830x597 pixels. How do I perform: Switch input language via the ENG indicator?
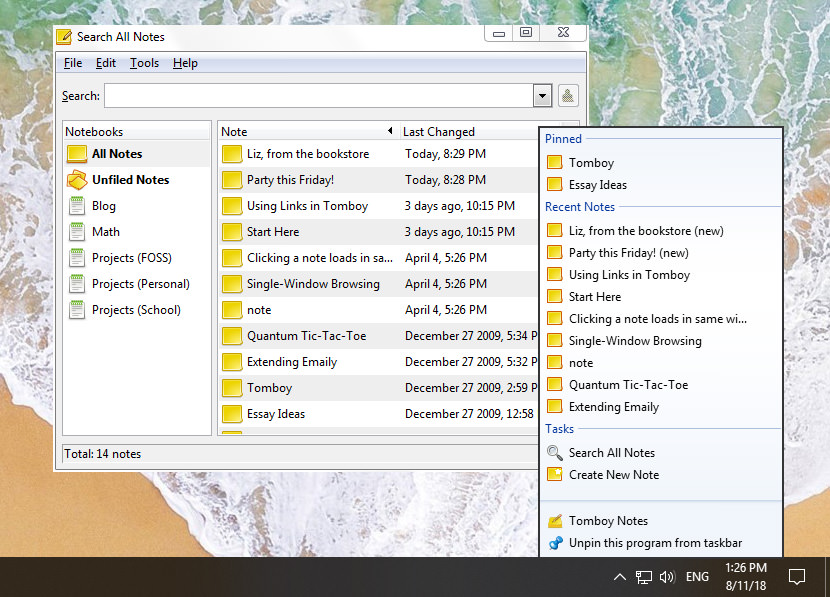(697, 577)
